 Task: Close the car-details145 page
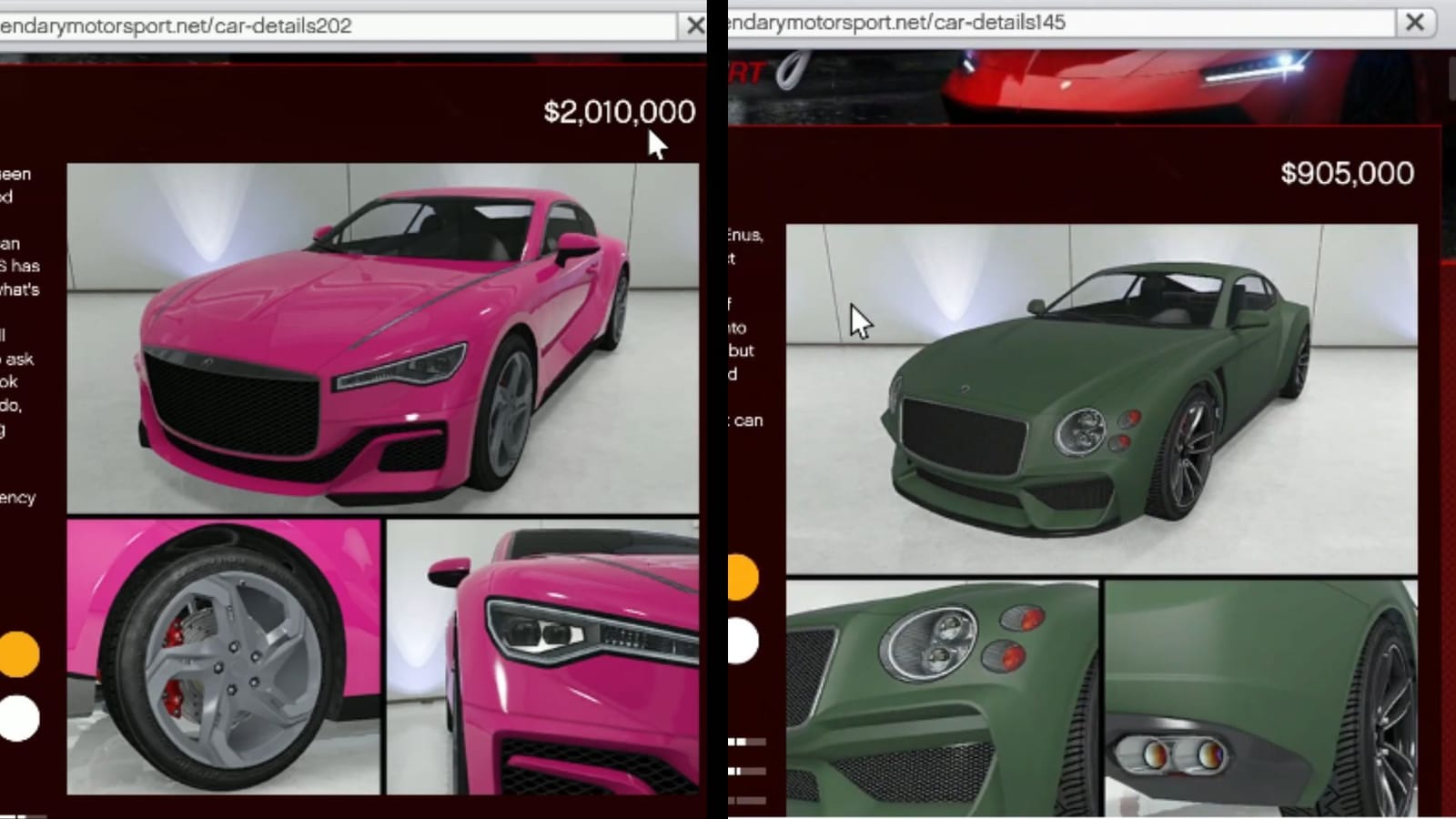click(1416, 20)
